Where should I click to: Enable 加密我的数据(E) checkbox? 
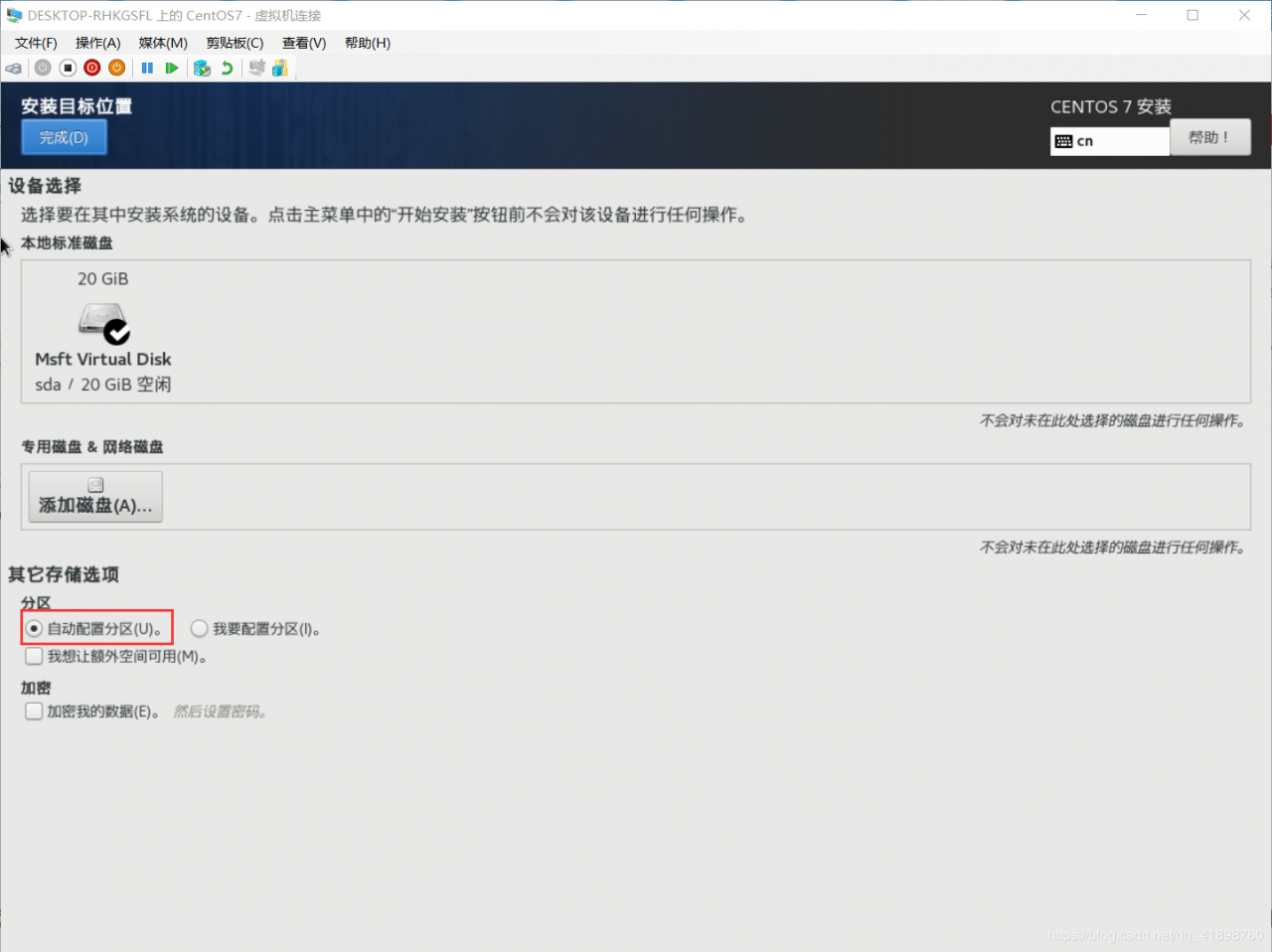coord(35,711)
